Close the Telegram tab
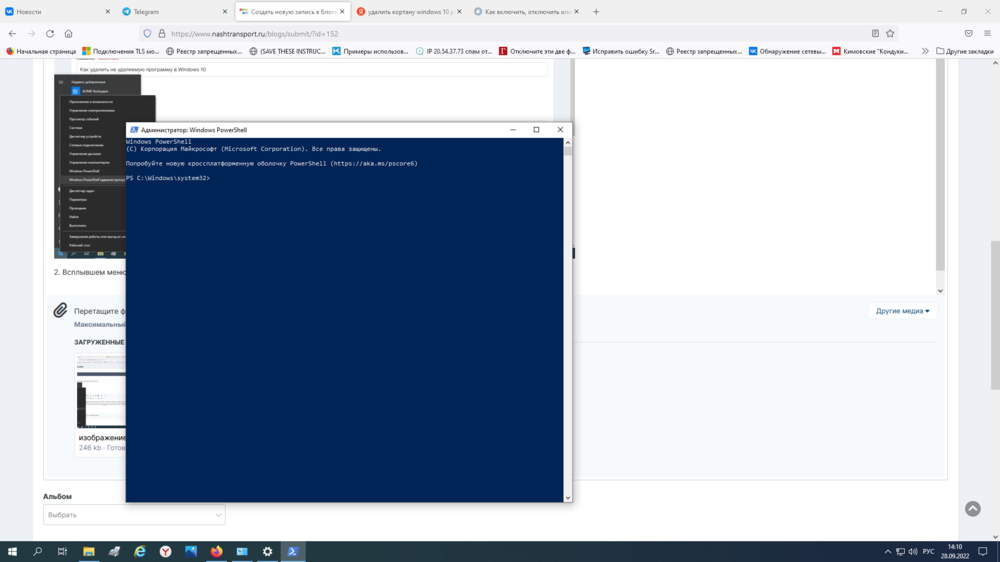The image size is (1000, 562). click(x=224, y=11)
